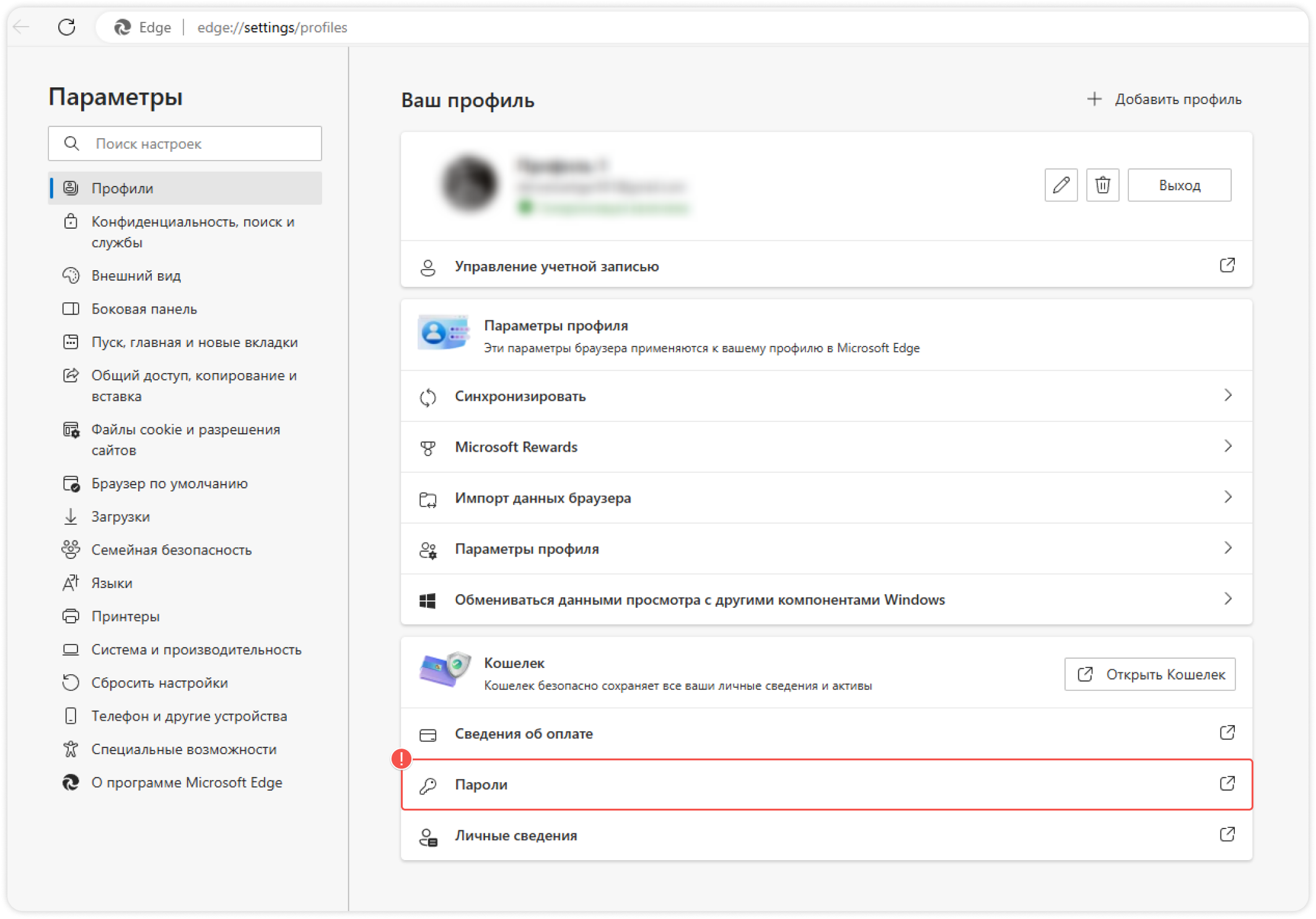Click the Параметры профиля row gear-people icon
1316x919 pixels.
click(x=428, y=550)
